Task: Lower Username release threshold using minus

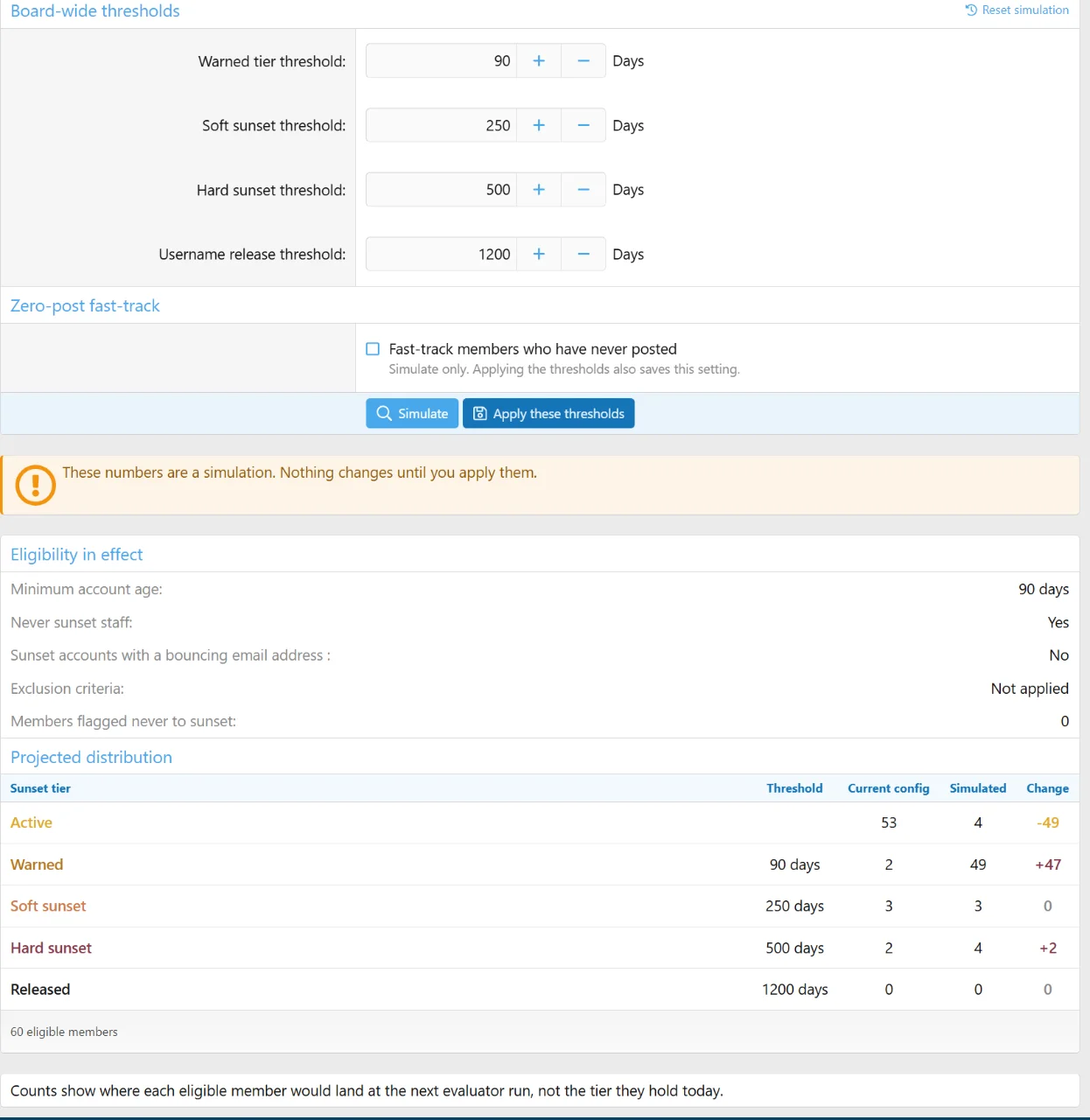Action: [583, 254]
